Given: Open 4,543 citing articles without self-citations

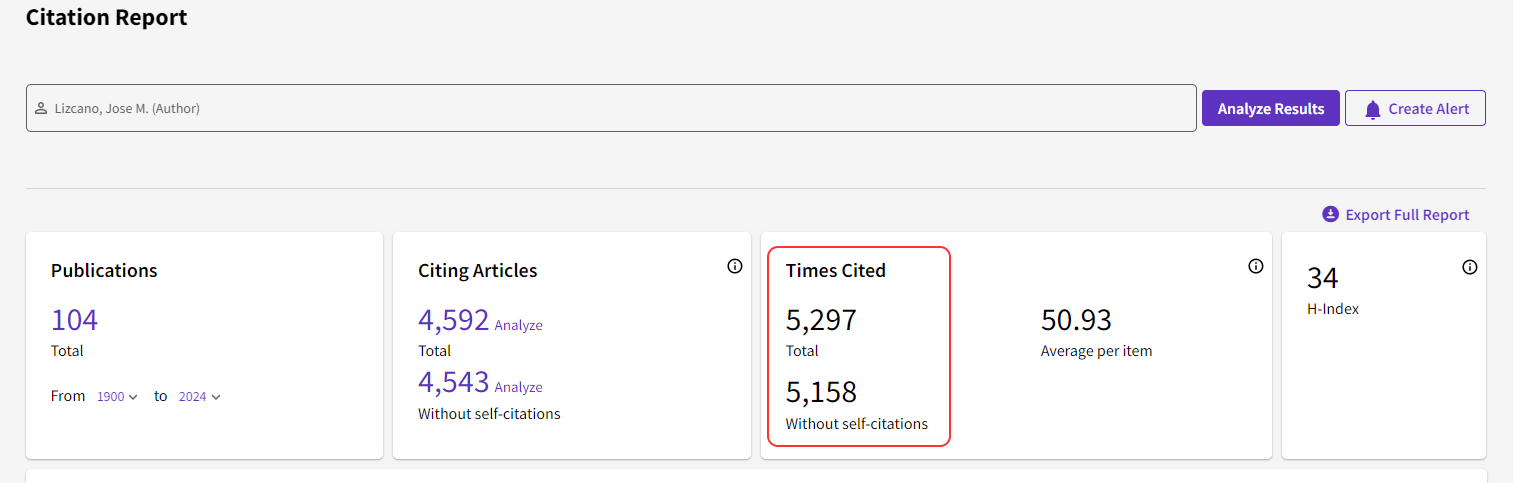Looking at the screenshot, I should (453, 382).
